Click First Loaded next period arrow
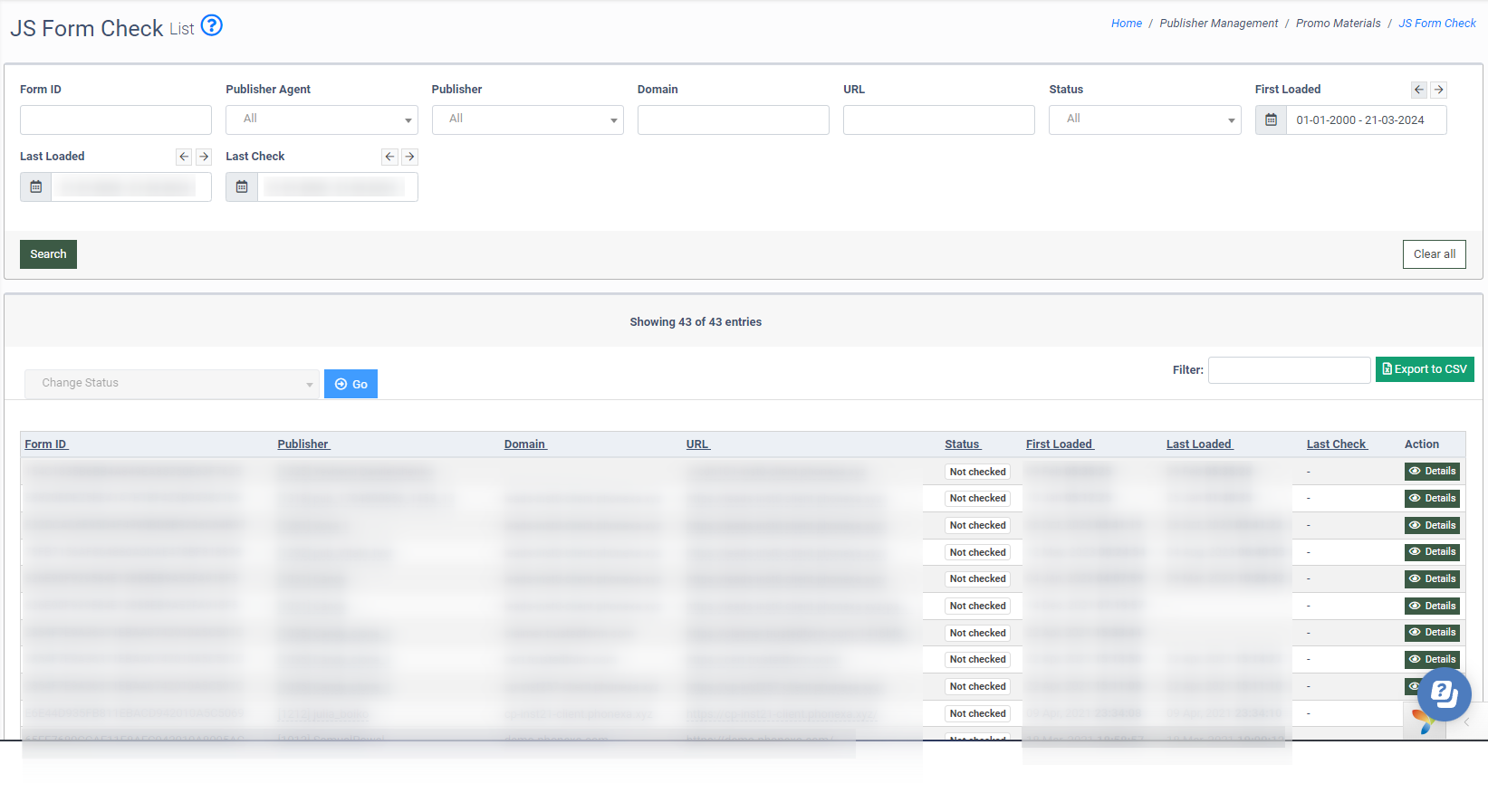The image size is (1488, 812). 1439,90
